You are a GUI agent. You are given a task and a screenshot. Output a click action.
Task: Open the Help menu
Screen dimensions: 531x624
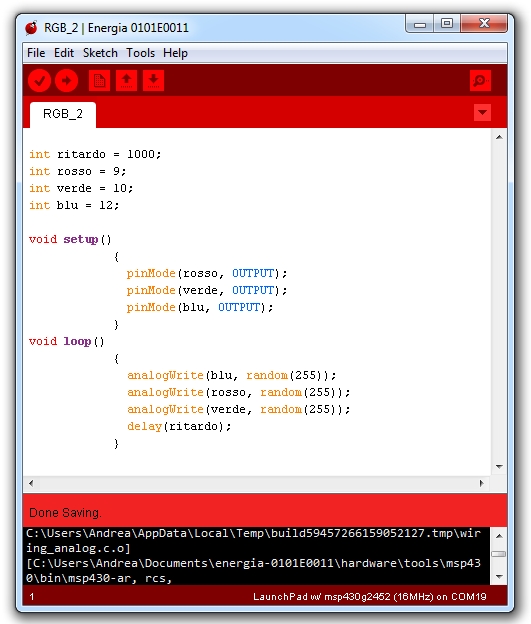tap(175, 53)
